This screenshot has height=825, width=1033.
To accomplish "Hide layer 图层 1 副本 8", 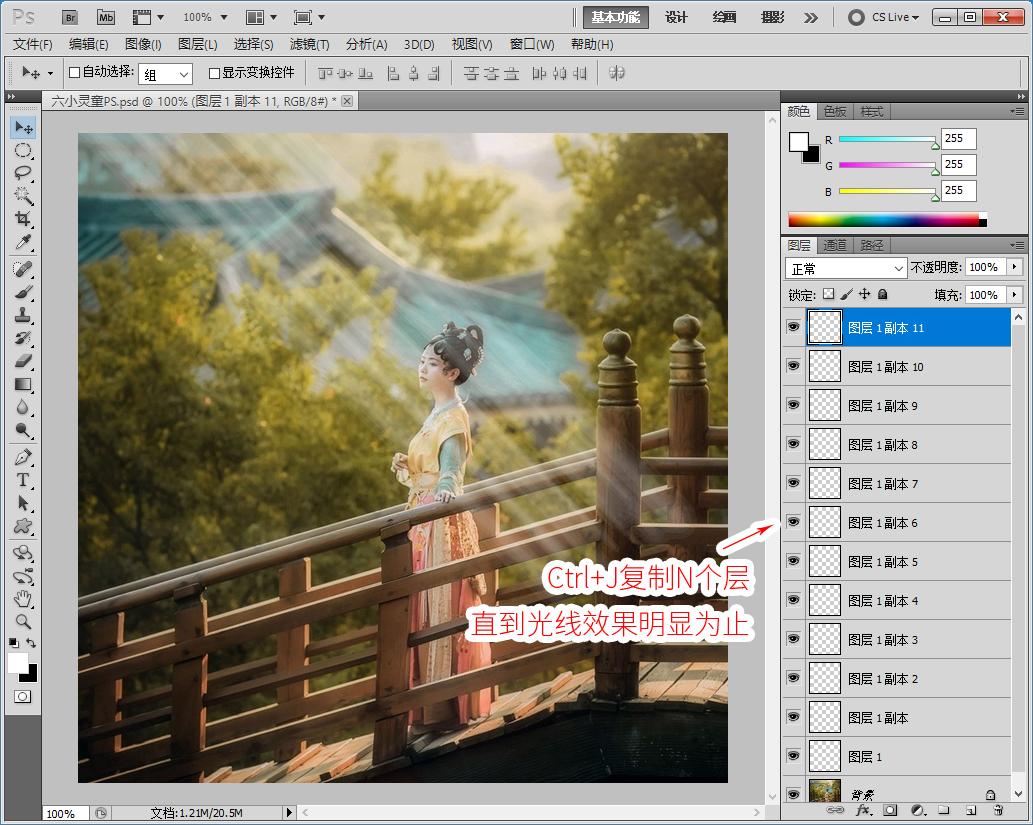I will (793, 444).
